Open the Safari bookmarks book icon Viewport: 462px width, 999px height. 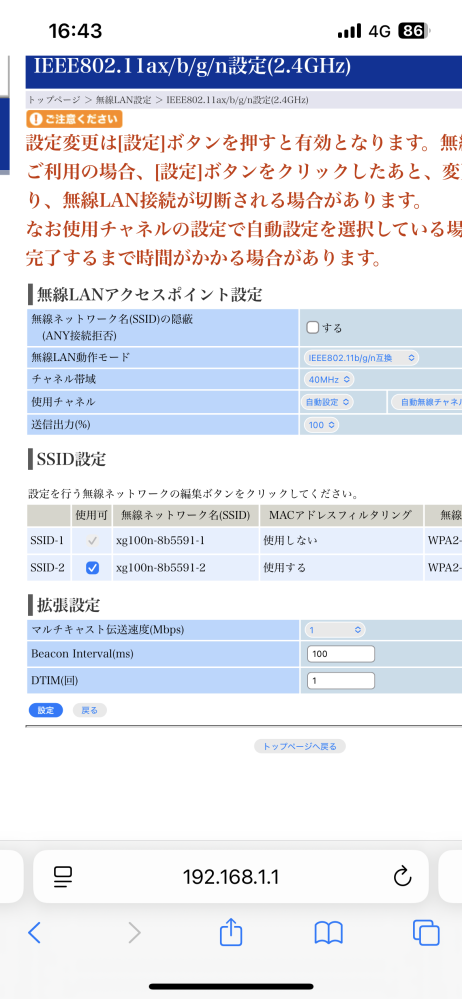[x=329, y=933]
